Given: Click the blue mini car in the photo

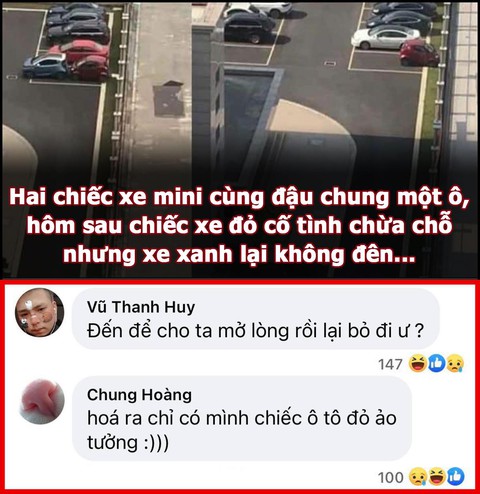Looking at the screenshot, I should pos(45,65).
